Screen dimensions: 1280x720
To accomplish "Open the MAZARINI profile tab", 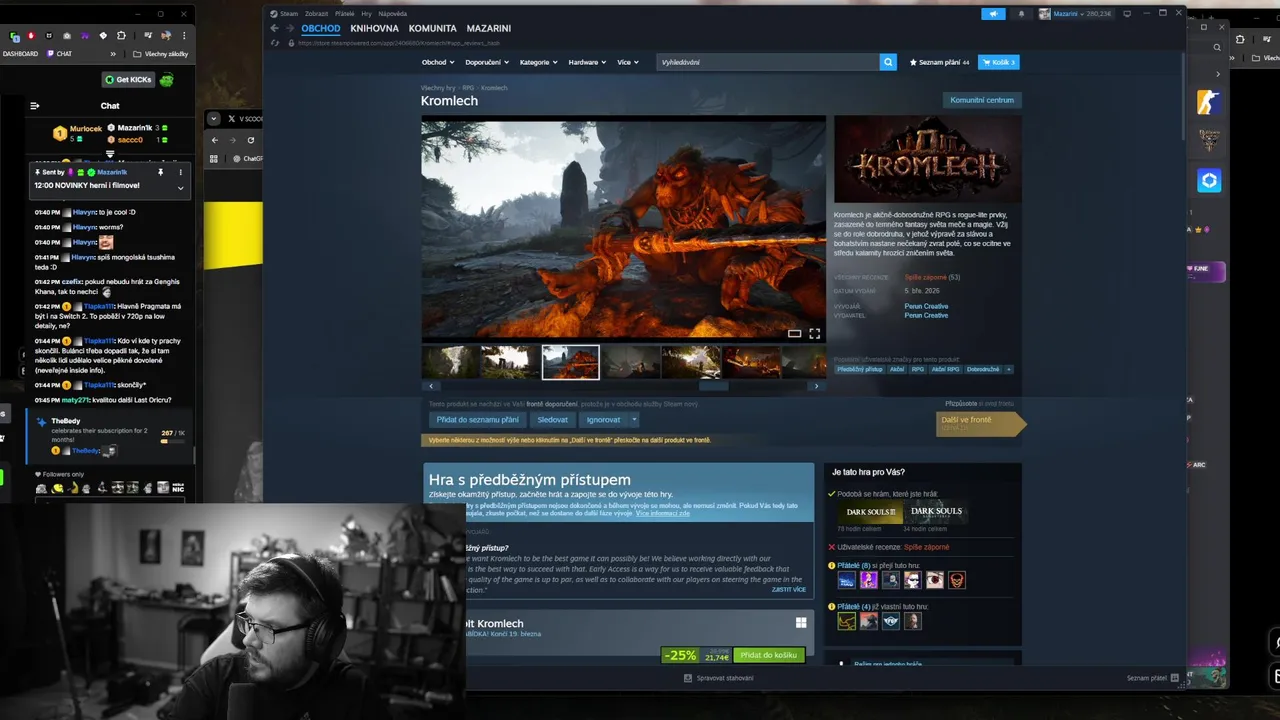I will (488, 28).
